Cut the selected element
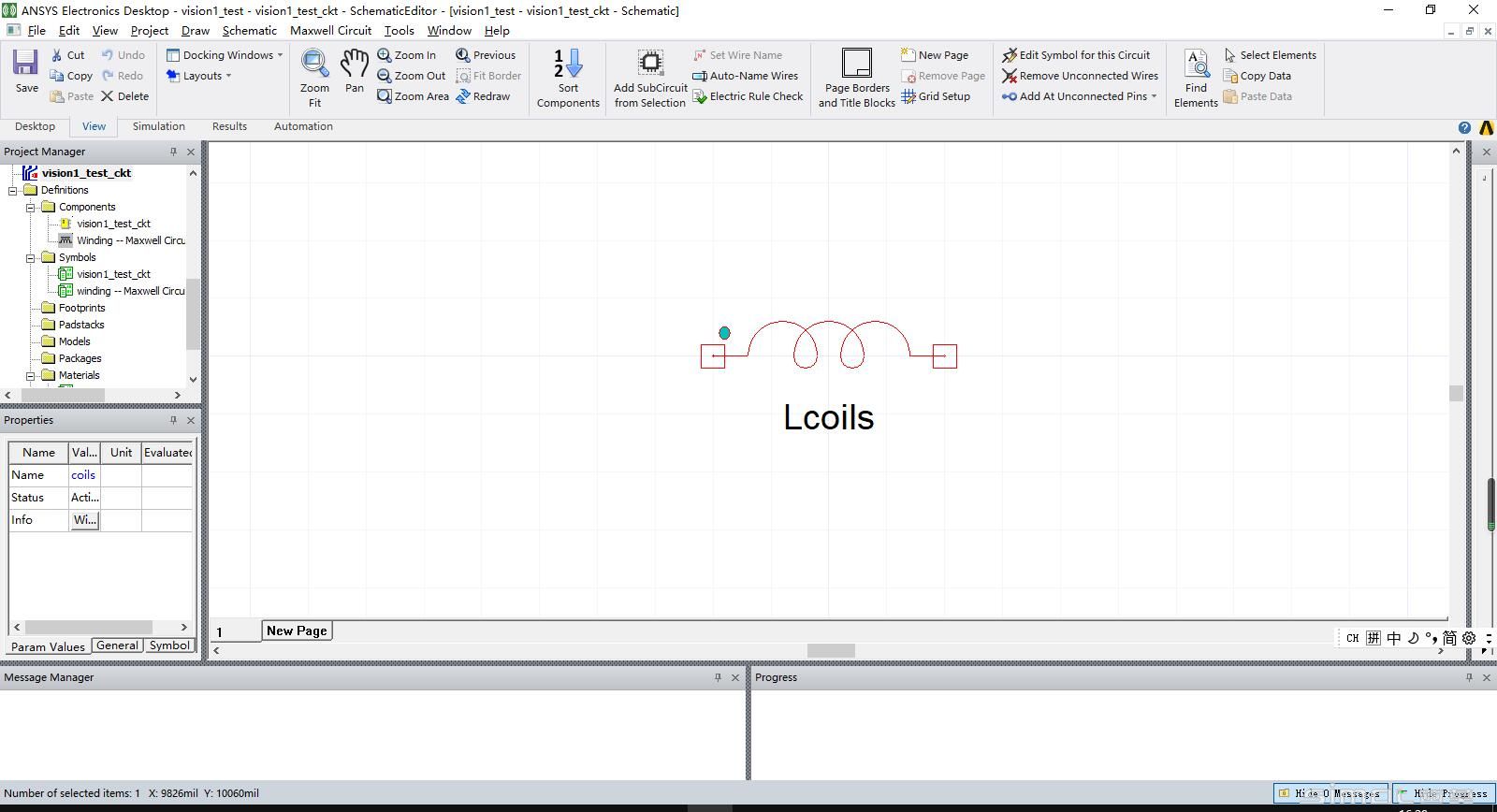This screenshot has width=1497, height=812. [x=67, y=55]
